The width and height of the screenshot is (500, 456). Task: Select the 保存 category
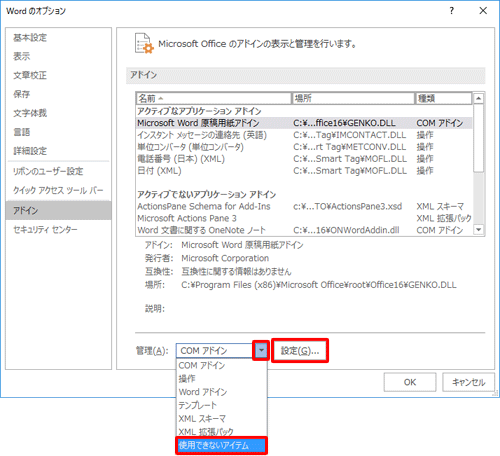[58, 94]
